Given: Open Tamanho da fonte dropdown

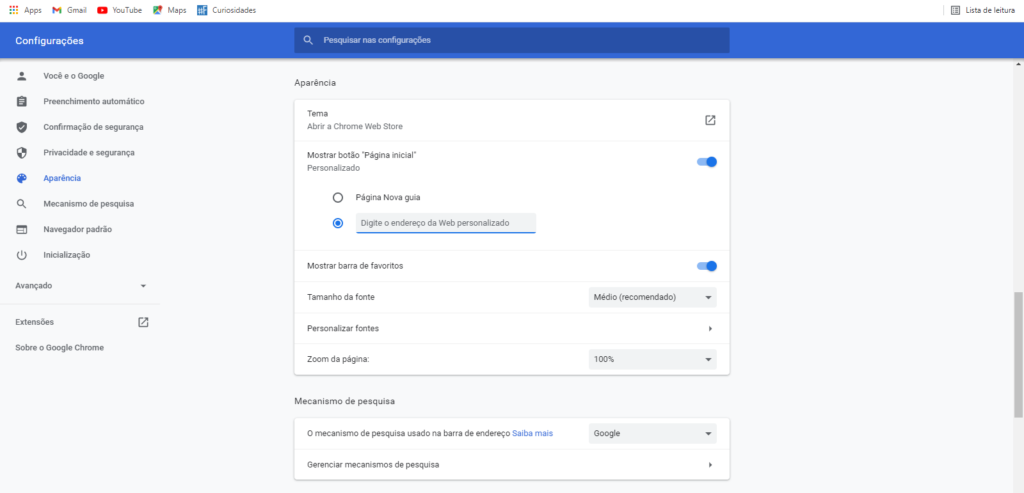Looking at the screenshot, I should pyautogui.click(x=652, y=297).
